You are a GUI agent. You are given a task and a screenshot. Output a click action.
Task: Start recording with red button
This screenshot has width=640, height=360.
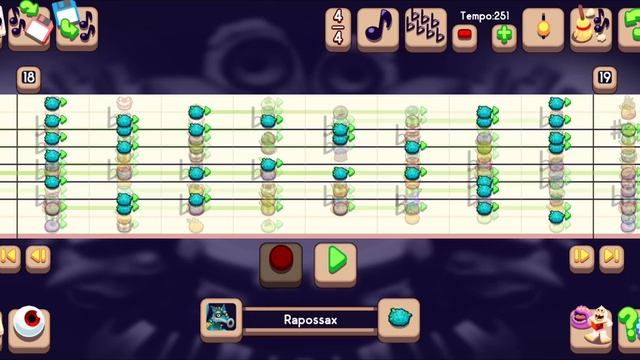pos(281,263)
